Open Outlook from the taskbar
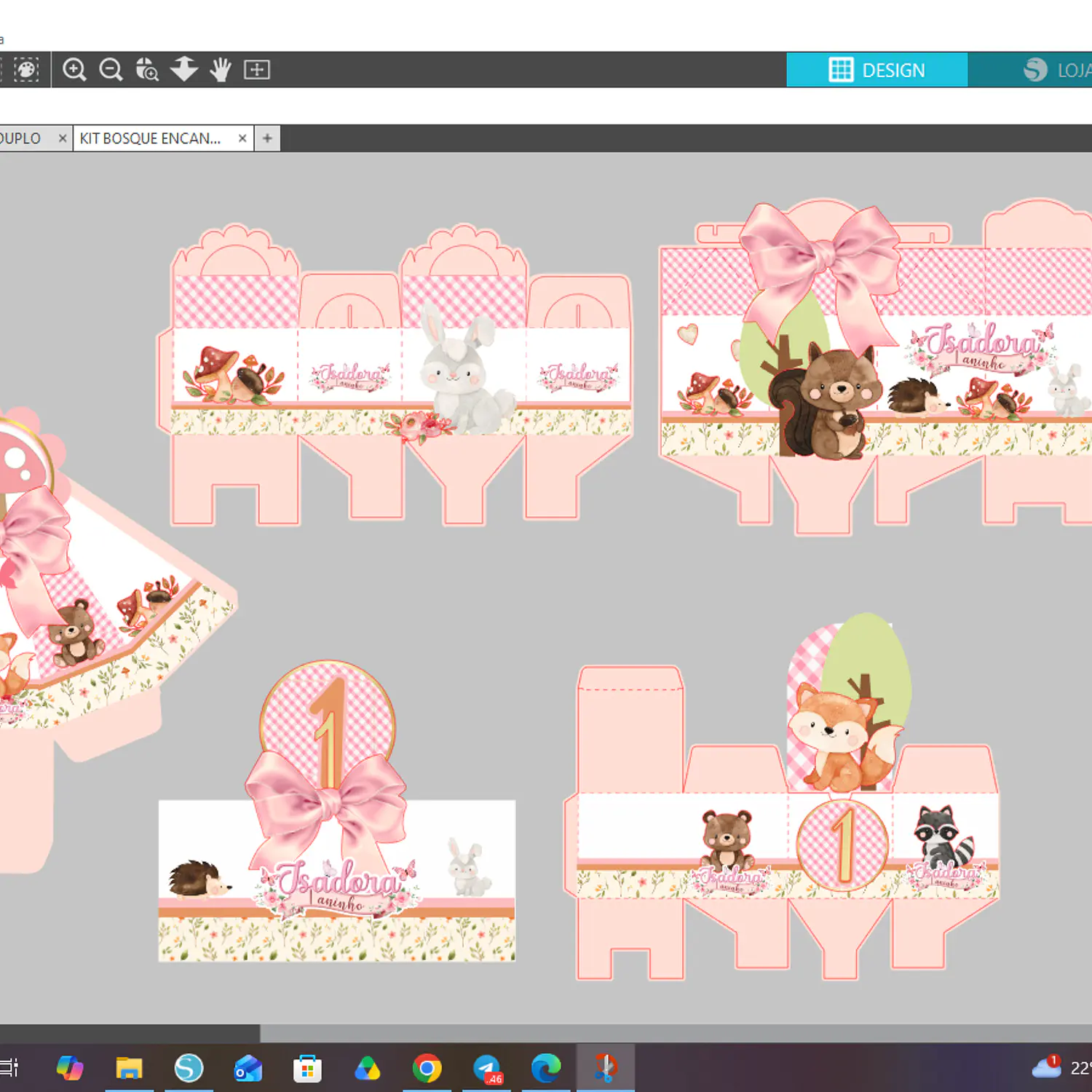The image size is (1092, 1092). pyautogui.click(x=248, y=1068)
